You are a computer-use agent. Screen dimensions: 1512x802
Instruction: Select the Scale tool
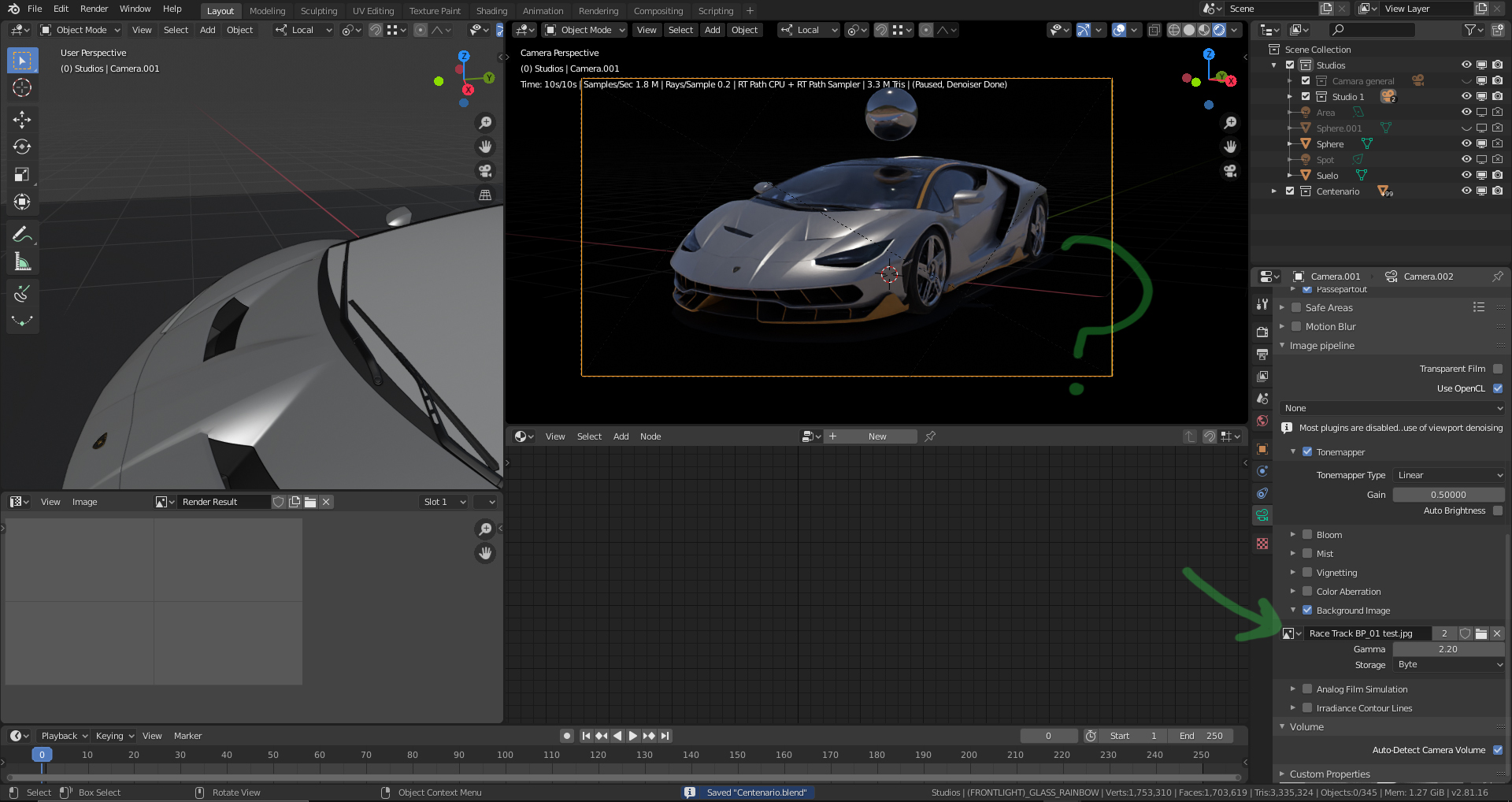22,174
